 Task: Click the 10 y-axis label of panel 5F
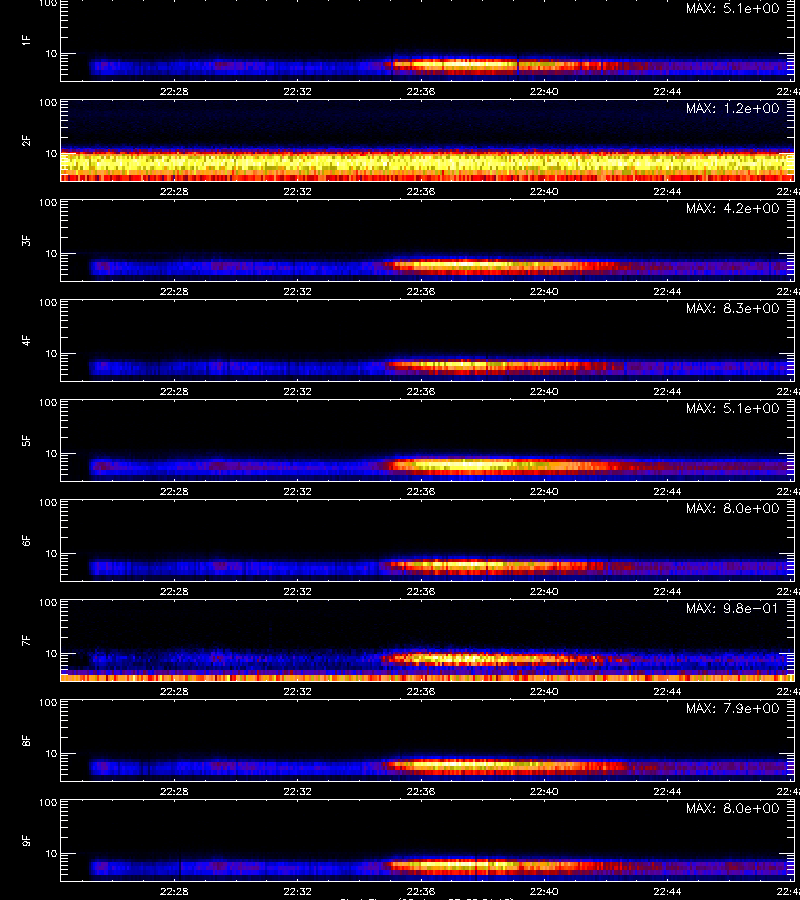coord(51,453)
